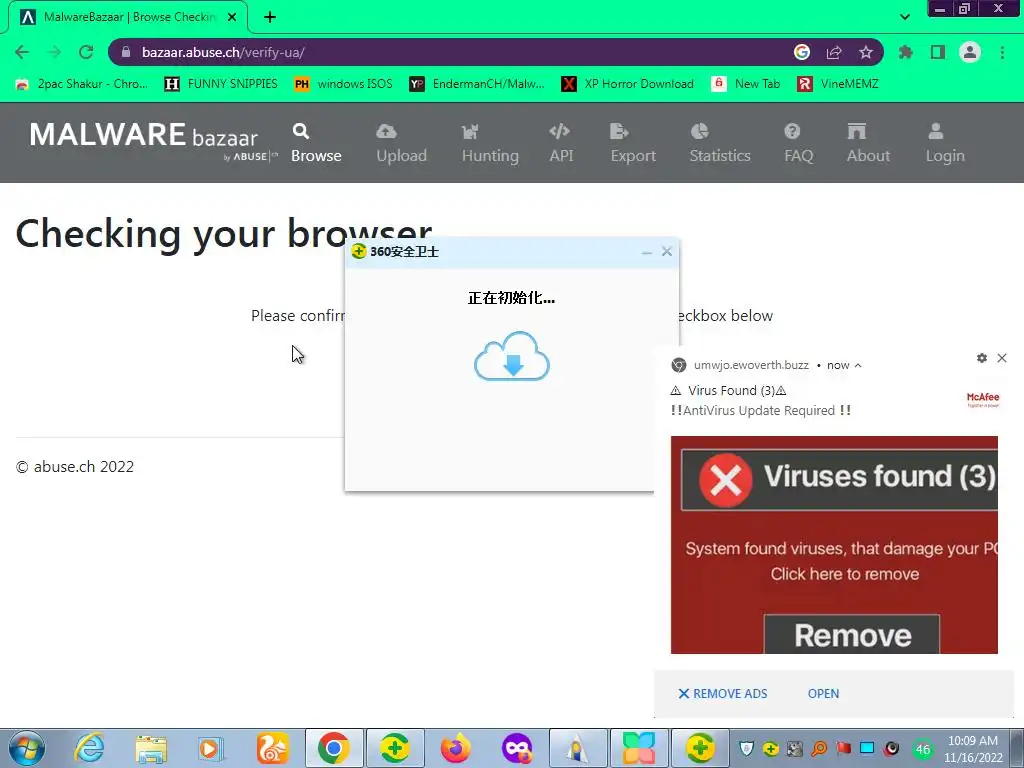Go back using the browser back arrow

coord(22,52)
